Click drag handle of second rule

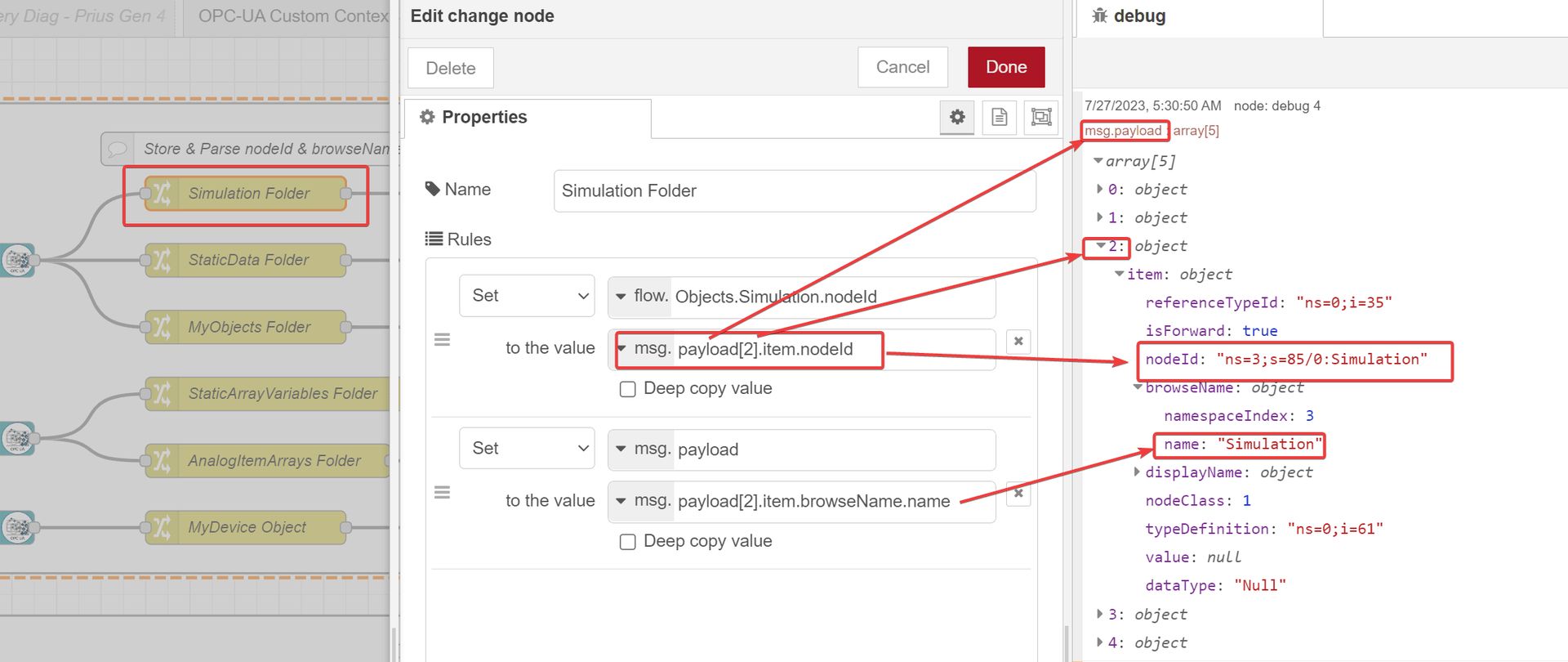click(442, 493)
